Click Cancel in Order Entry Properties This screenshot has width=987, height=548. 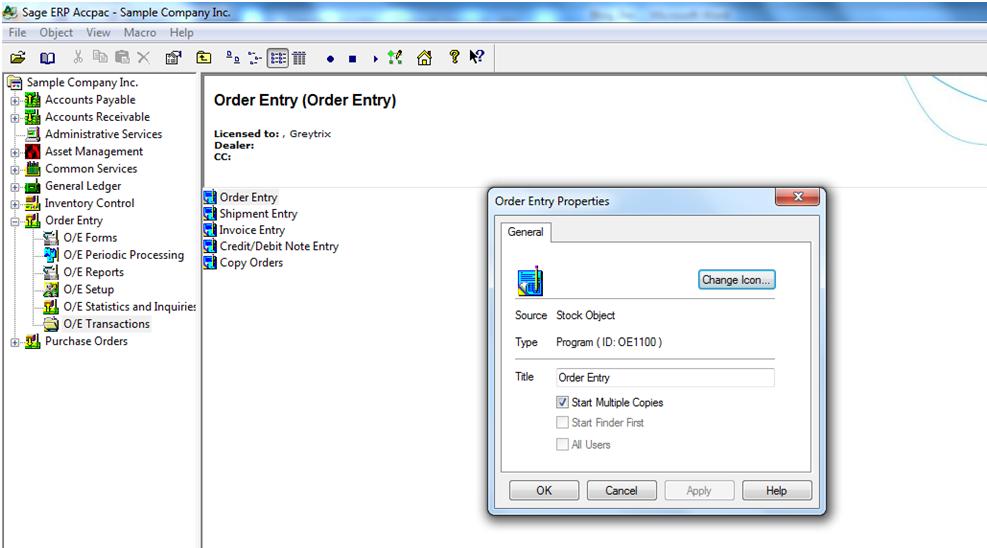click(621, 491)
